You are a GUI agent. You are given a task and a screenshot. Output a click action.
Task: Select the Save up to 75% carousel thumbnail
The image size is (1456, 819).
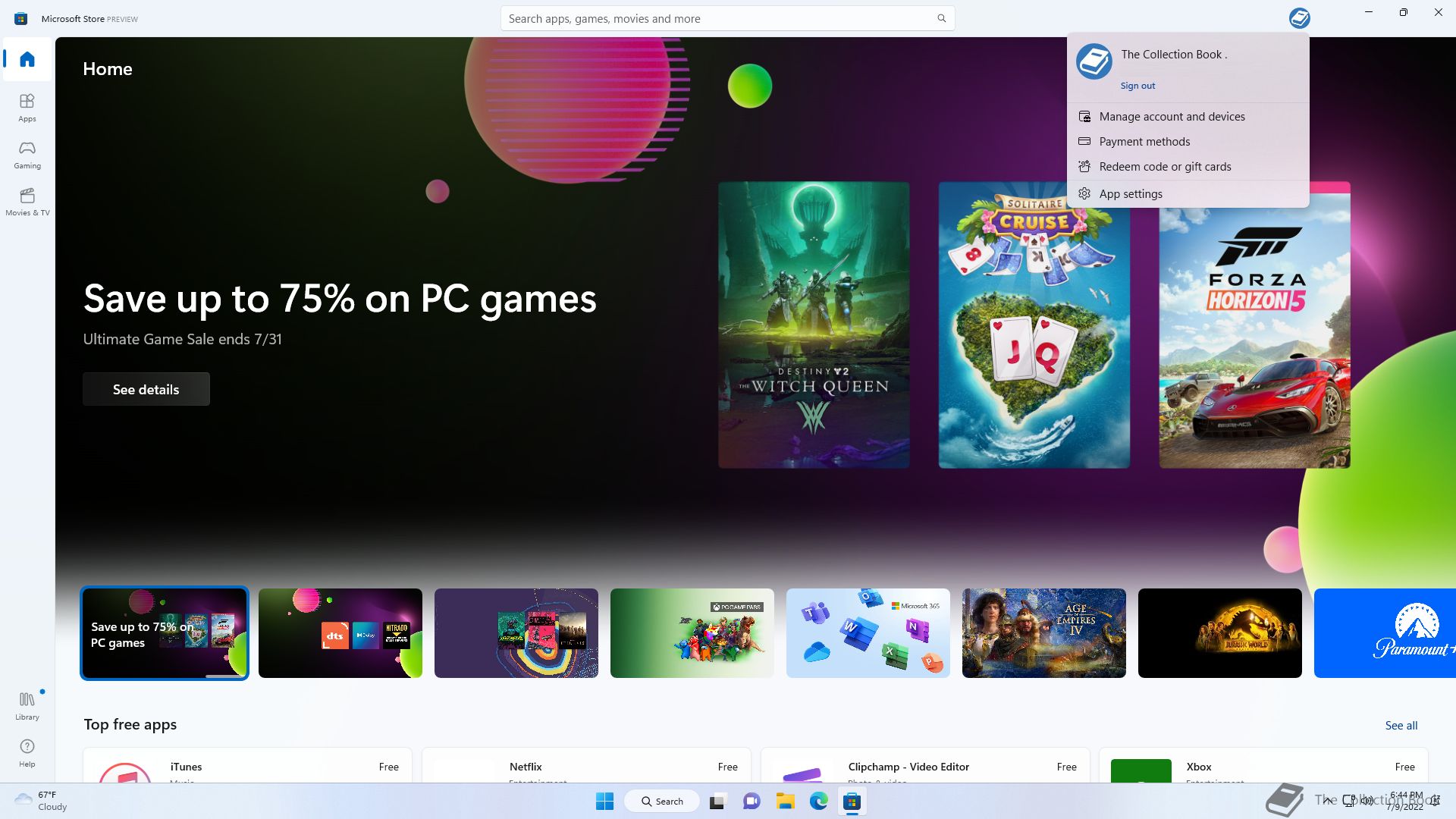[165, 633]
